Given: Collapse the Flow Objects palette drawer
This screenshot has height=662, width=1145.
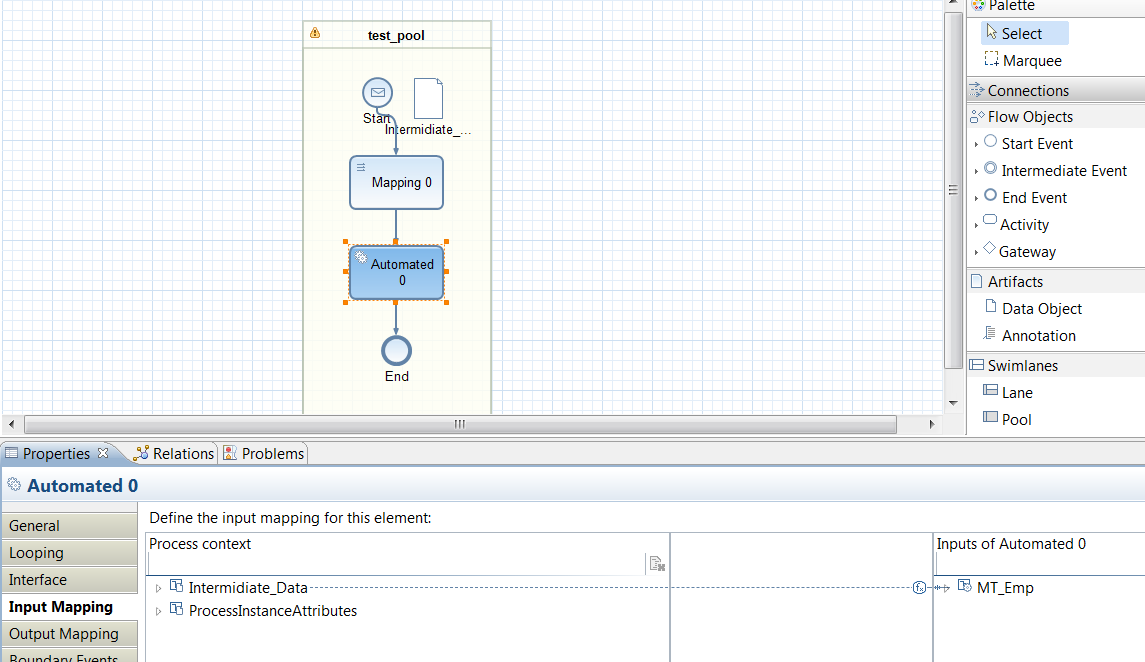Looking at the screenshot, I should (1056, 117).
